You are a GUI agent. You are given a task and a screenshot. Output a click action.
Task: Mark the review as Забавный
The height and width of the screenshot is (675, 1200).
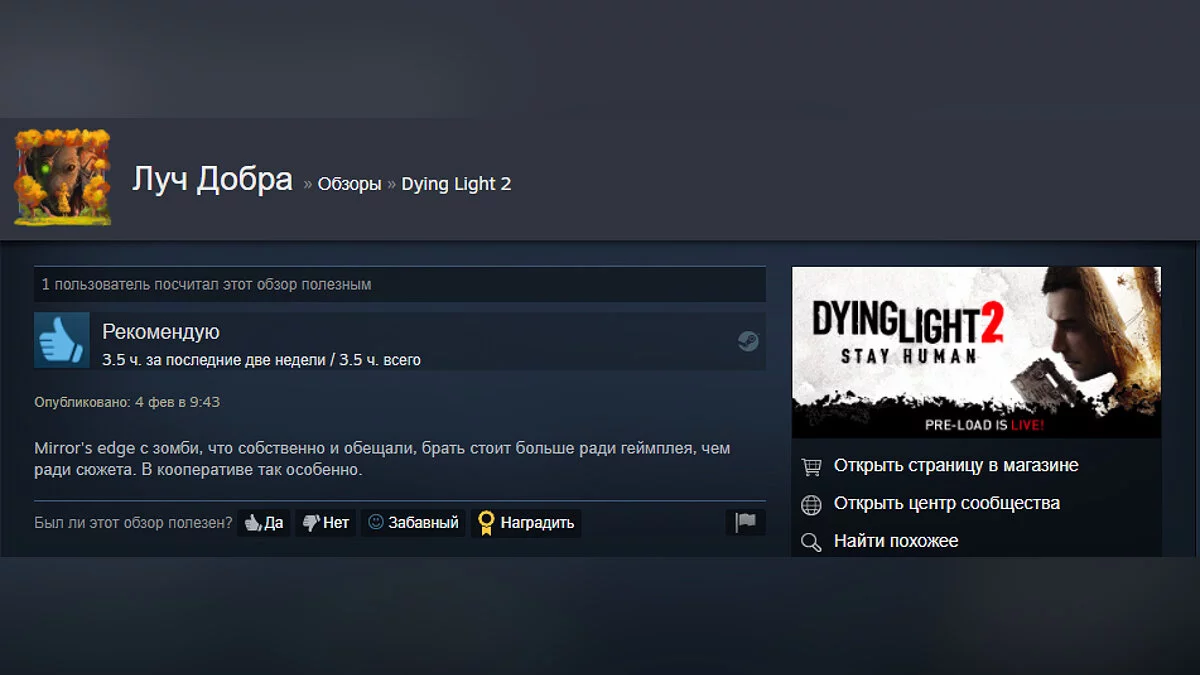coord(413,522)
